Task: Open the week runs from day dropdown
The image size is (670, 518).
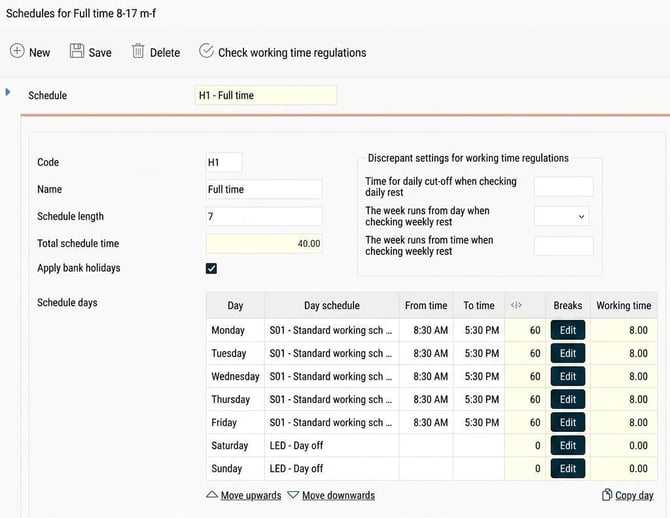Action: pyautogui.click(x=561, y=216)
